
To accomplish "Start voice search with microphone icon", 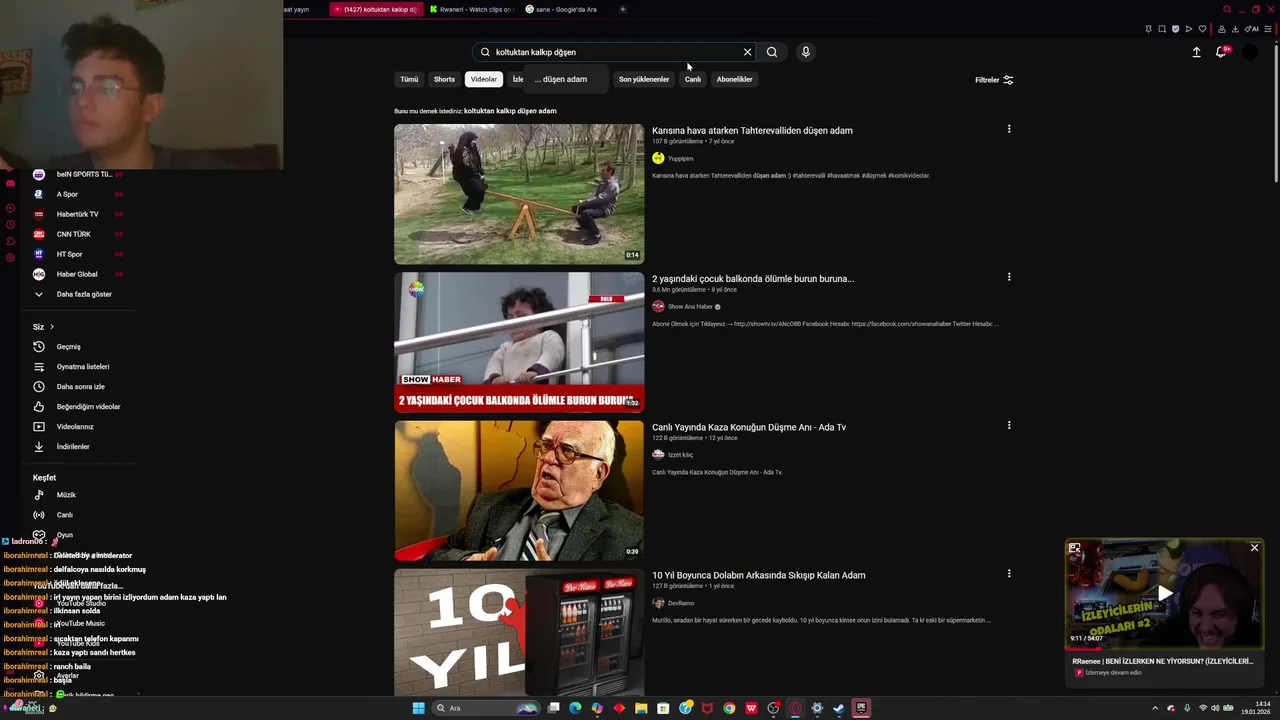I will 805,52.
